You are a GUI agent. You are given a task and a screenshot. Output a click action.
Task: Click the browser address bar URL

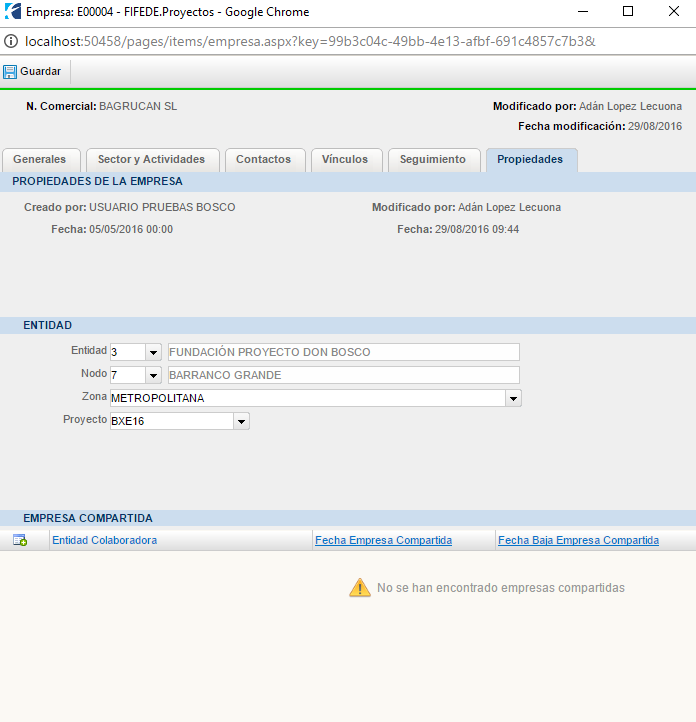point(310,41)
